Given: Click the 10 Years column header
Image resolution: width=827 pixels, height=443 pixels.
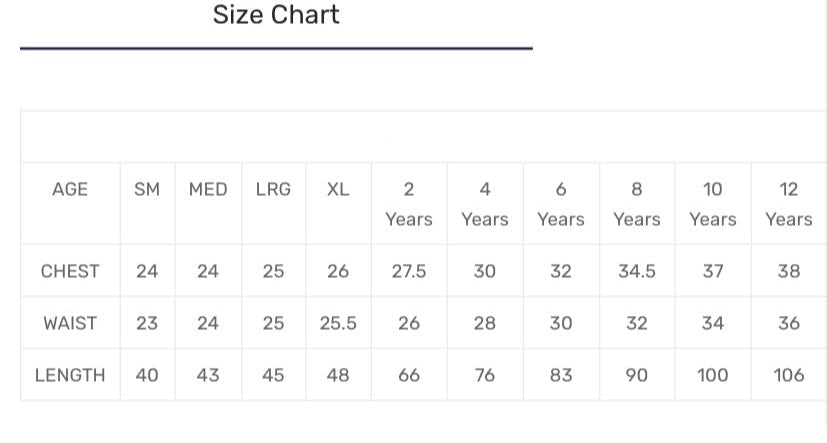Looking at the screenshot, I should point(713,203).
